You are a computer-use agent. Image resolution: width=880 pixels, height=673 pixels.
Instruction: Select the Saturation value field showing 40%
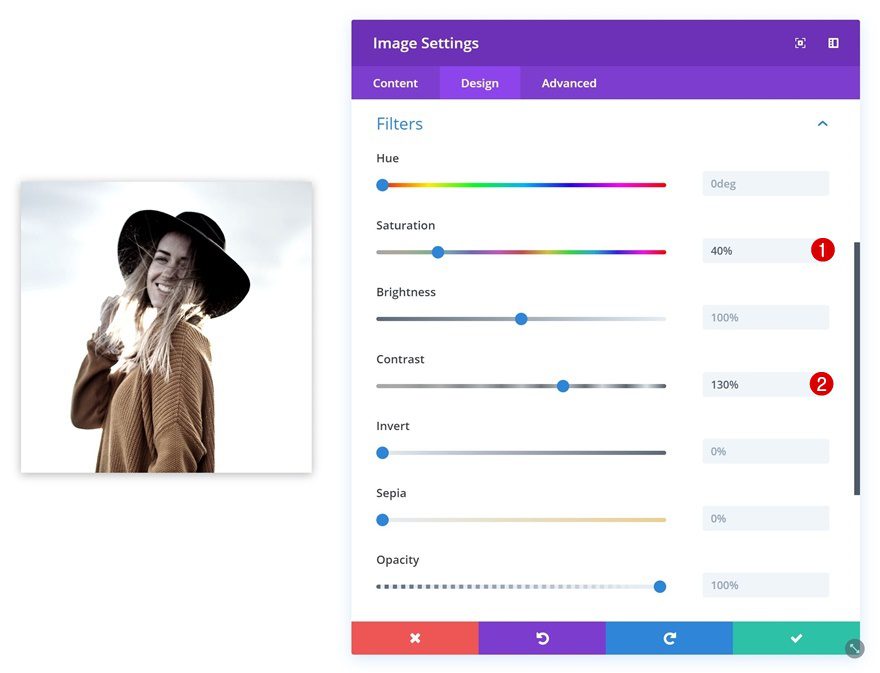(765, 250)
